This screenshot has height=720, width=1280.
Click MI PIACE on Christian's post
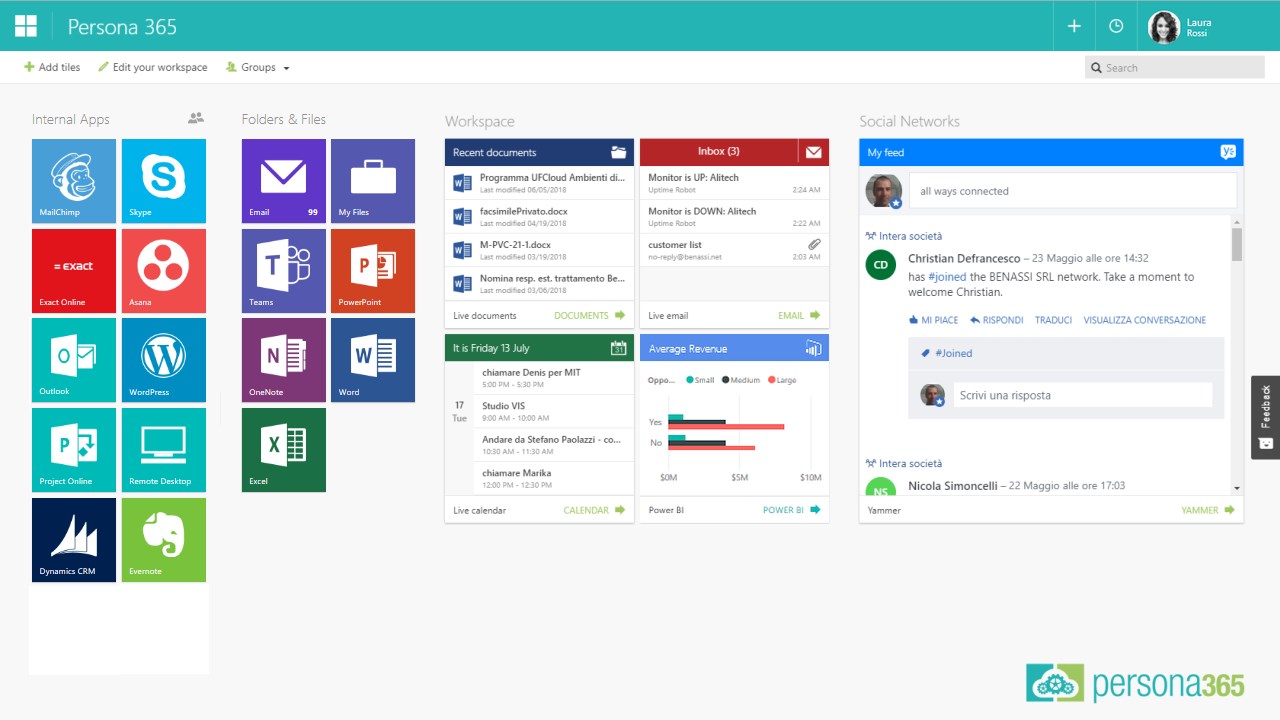coord(933,320)
